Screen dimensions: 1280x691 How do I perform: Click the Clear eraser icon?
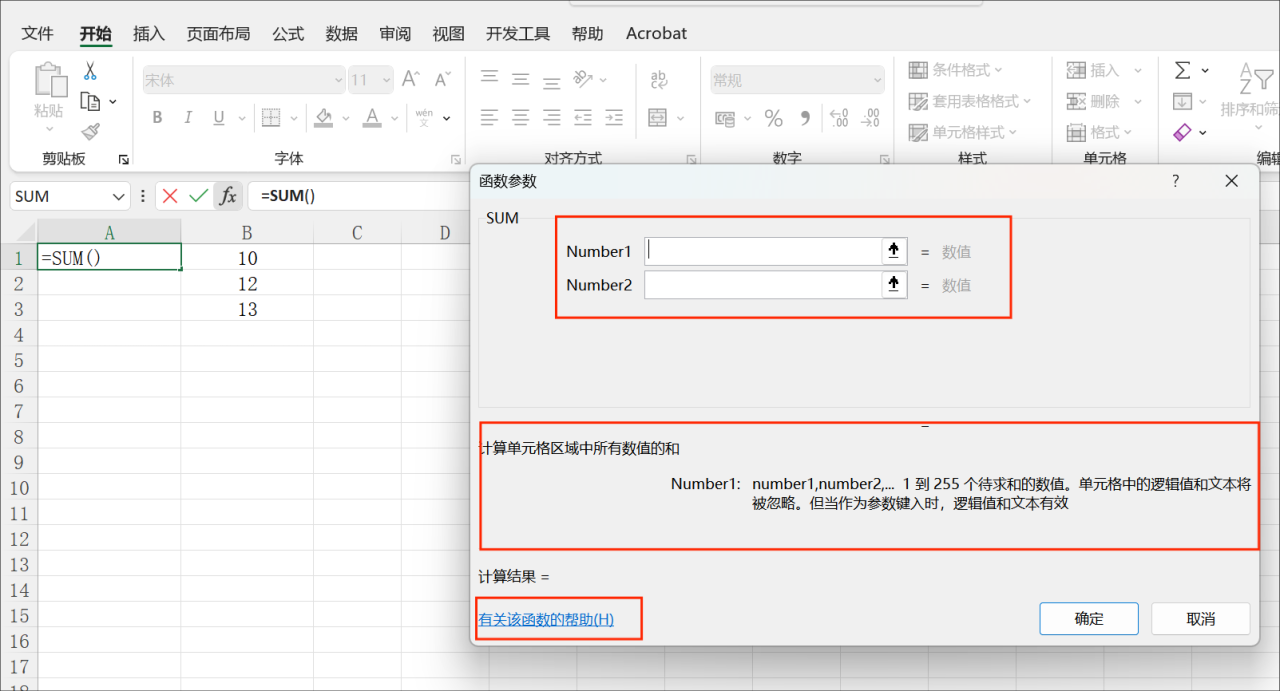(1182, 132)
